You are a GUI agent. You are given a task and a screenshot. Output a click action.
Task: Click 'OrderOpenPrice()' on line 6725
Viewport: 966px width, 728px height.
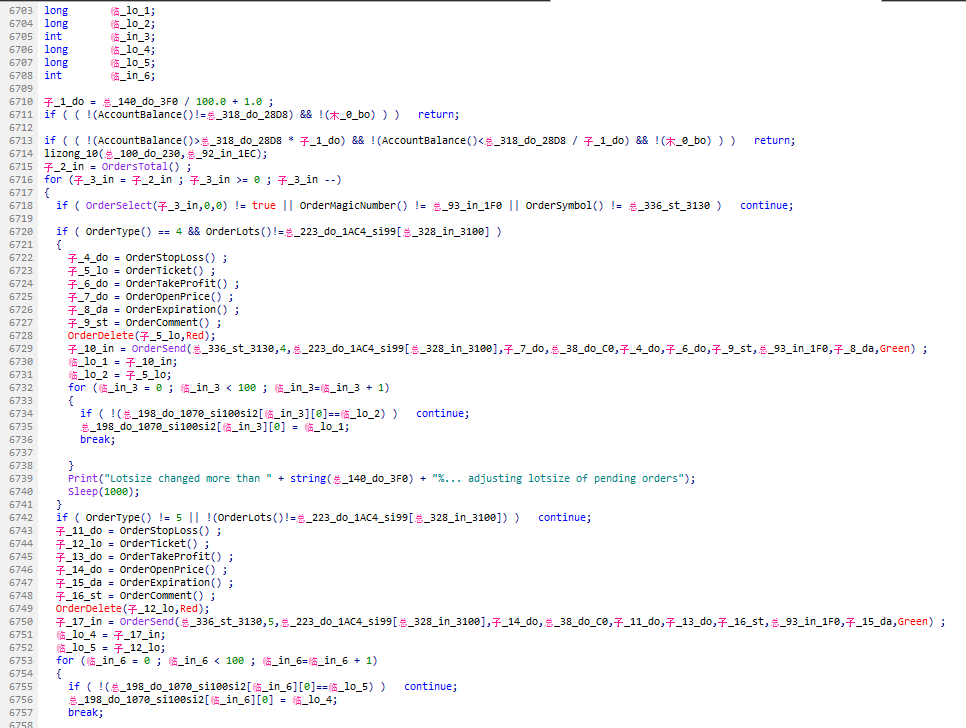point(174,297)
